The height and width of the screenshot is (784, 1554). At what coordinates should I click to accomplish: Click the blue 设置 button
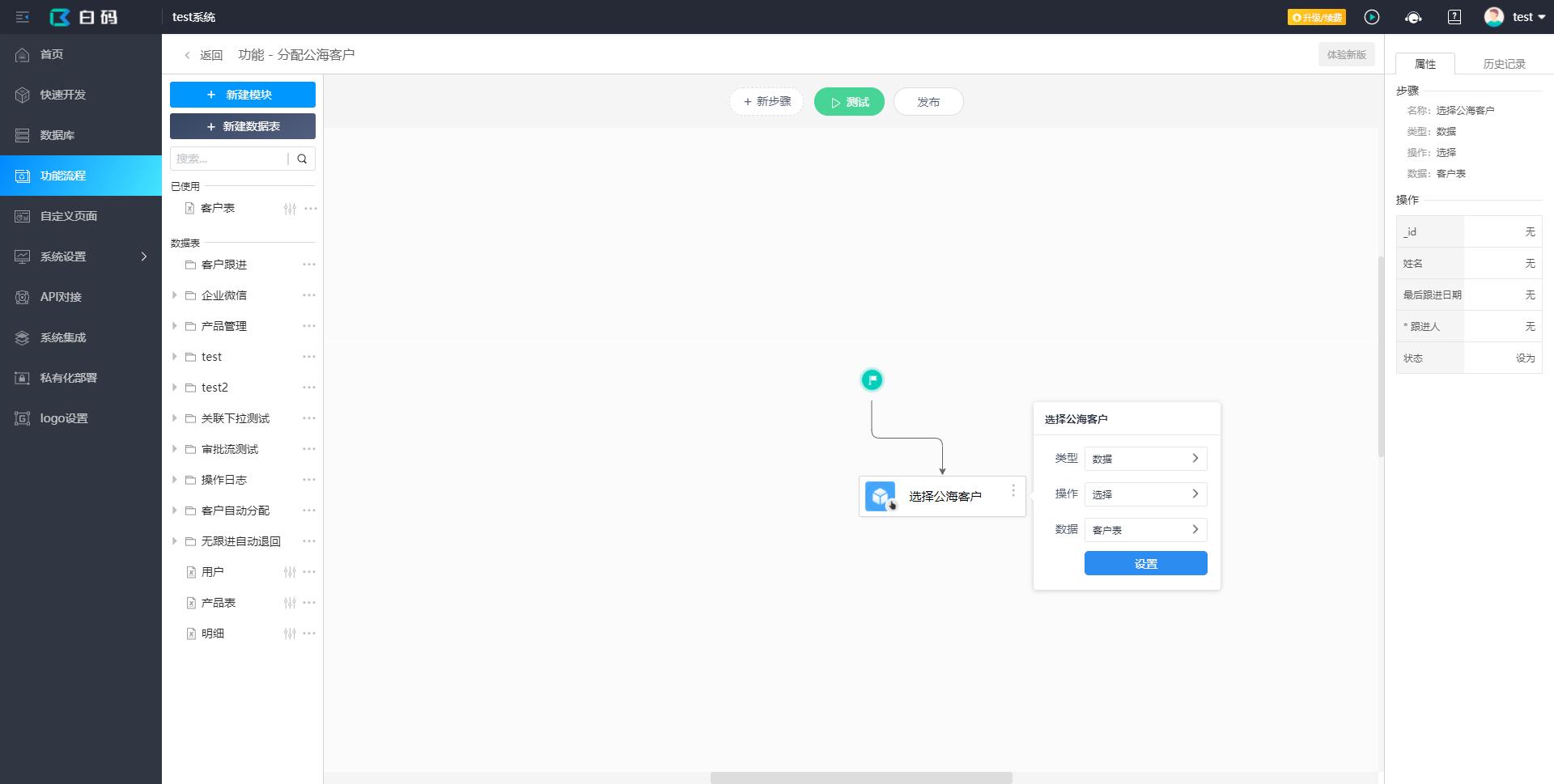(1146, 564)
